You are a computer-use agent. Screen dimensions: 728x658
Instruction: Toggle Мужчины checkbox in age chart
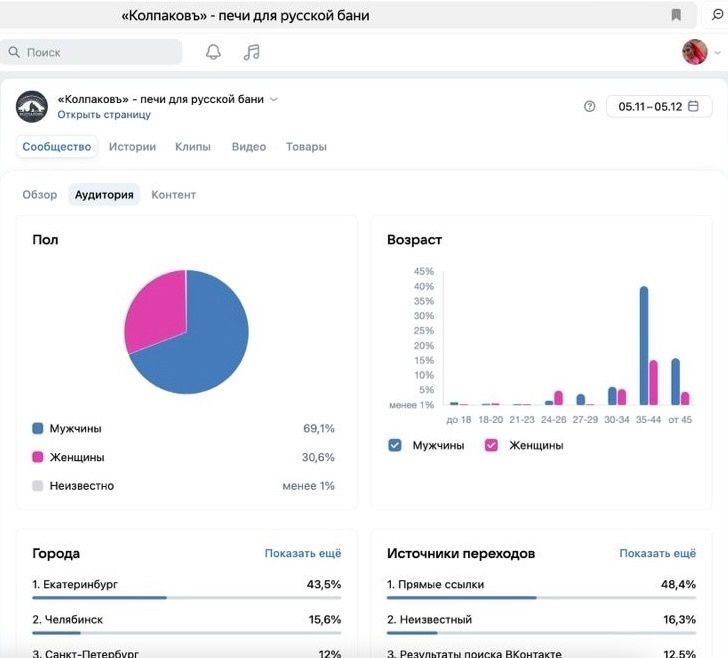(395, 445)
